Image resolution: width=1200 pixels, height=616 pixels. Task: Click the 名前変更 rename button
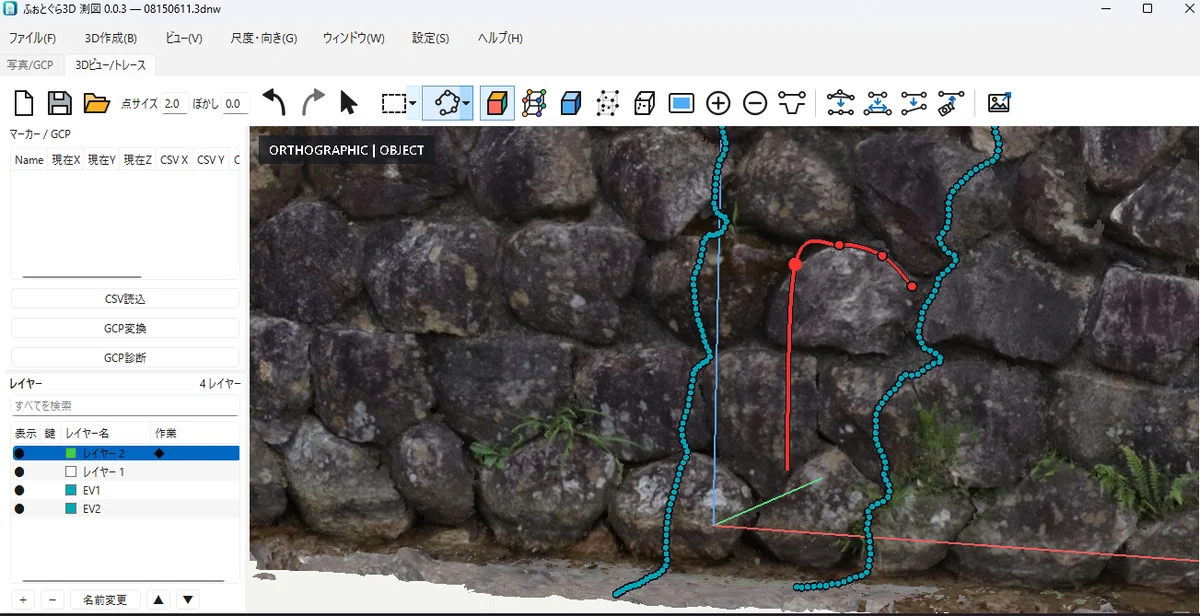point(105,599)
